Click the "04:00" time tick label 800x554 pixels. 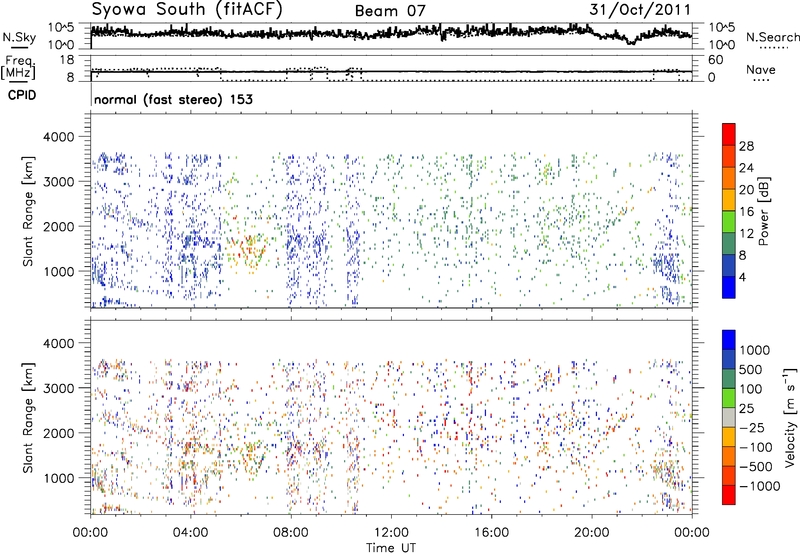coord(190,533)
